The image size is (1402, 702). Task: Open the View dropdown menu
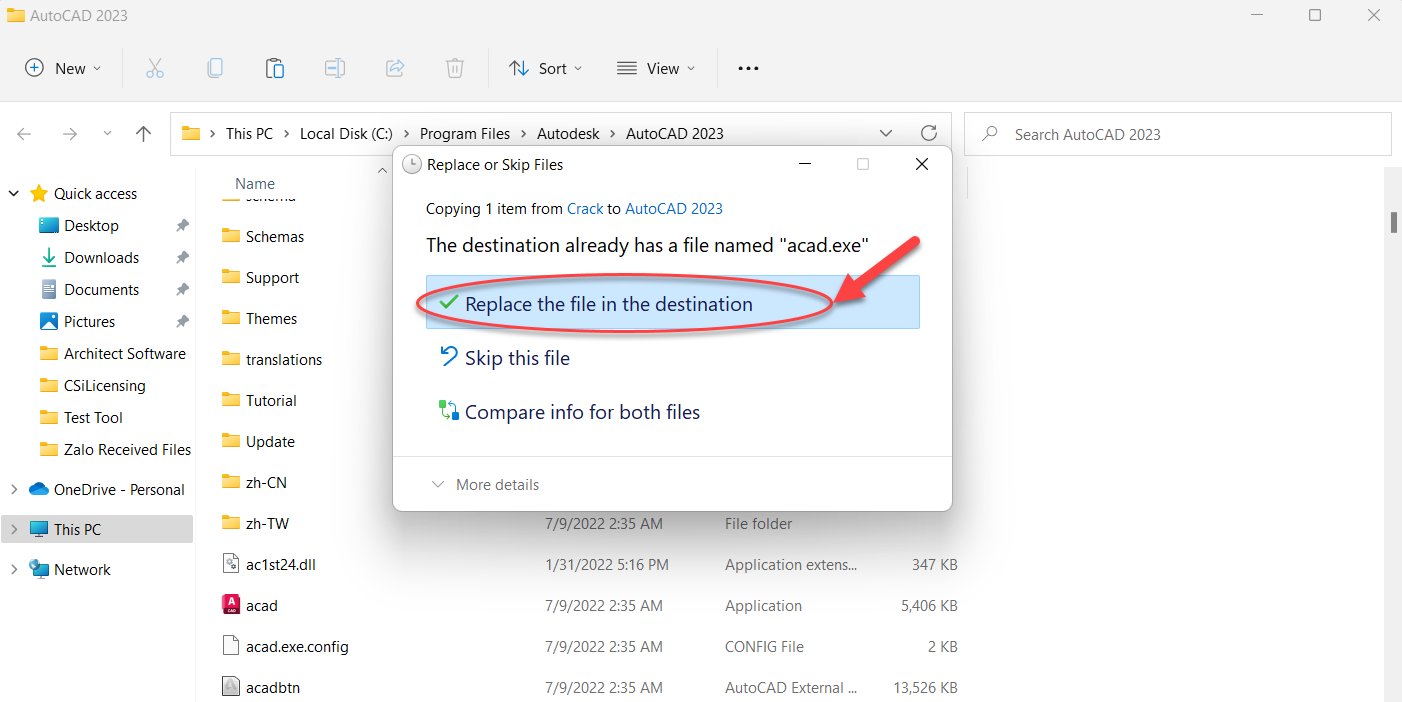click(x=655, y=68)
